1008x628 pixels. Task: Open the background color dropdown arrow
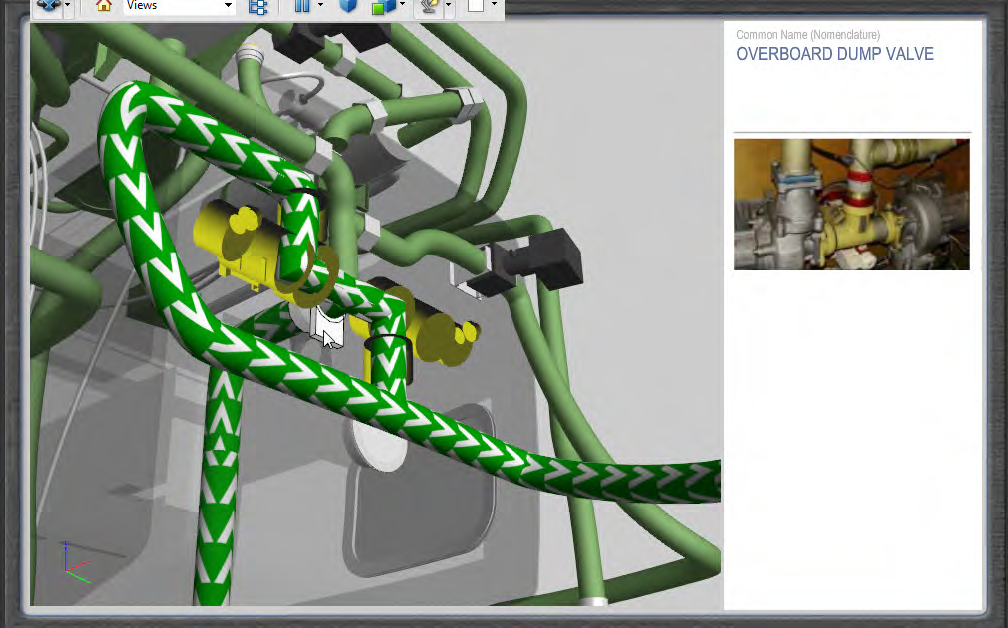[x=494, y=5]
